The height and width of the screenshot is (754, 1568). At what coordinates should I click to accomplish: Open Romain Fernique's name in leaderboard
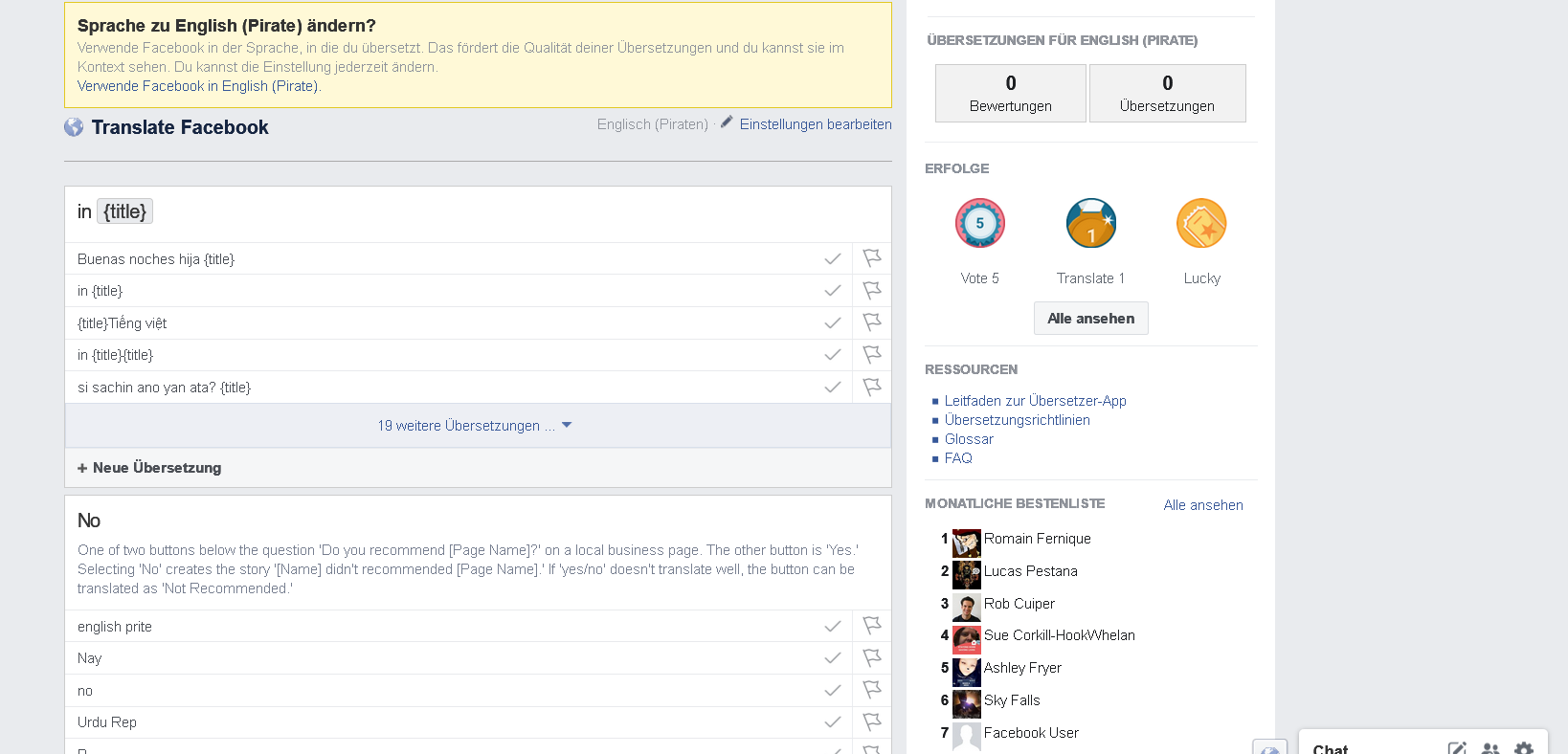[x=1038, y=539]
